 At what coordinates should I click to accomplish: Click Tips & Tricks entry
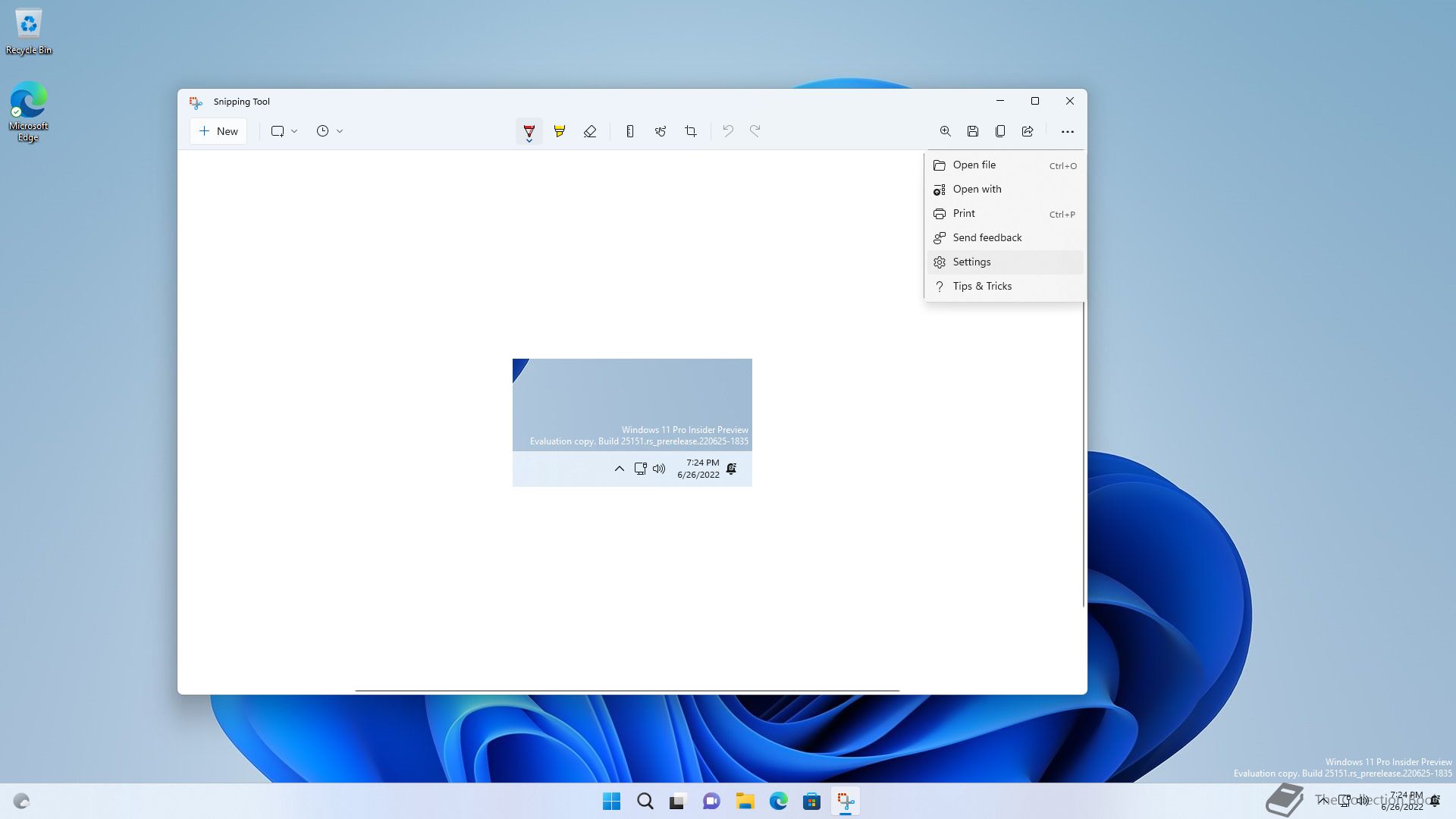pyautogui.click(x=981, y=286)
